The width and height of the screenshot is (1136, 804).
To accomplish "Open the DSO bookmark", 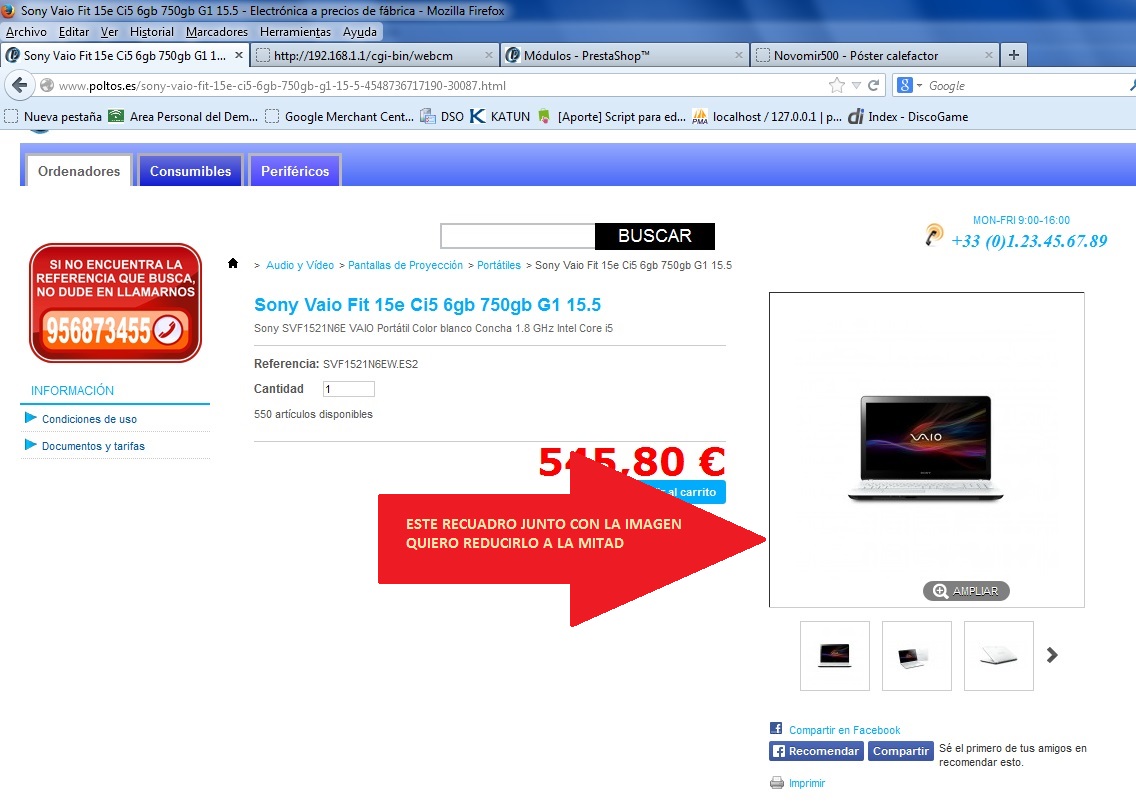I will (x=442, y=117).
